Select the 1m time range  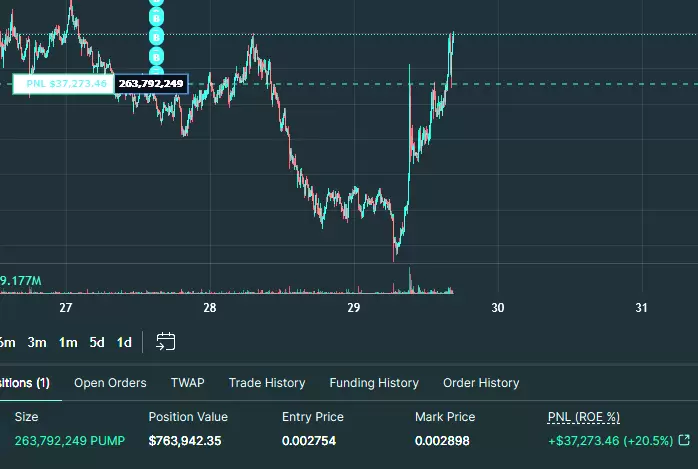[x=68, y=342]
